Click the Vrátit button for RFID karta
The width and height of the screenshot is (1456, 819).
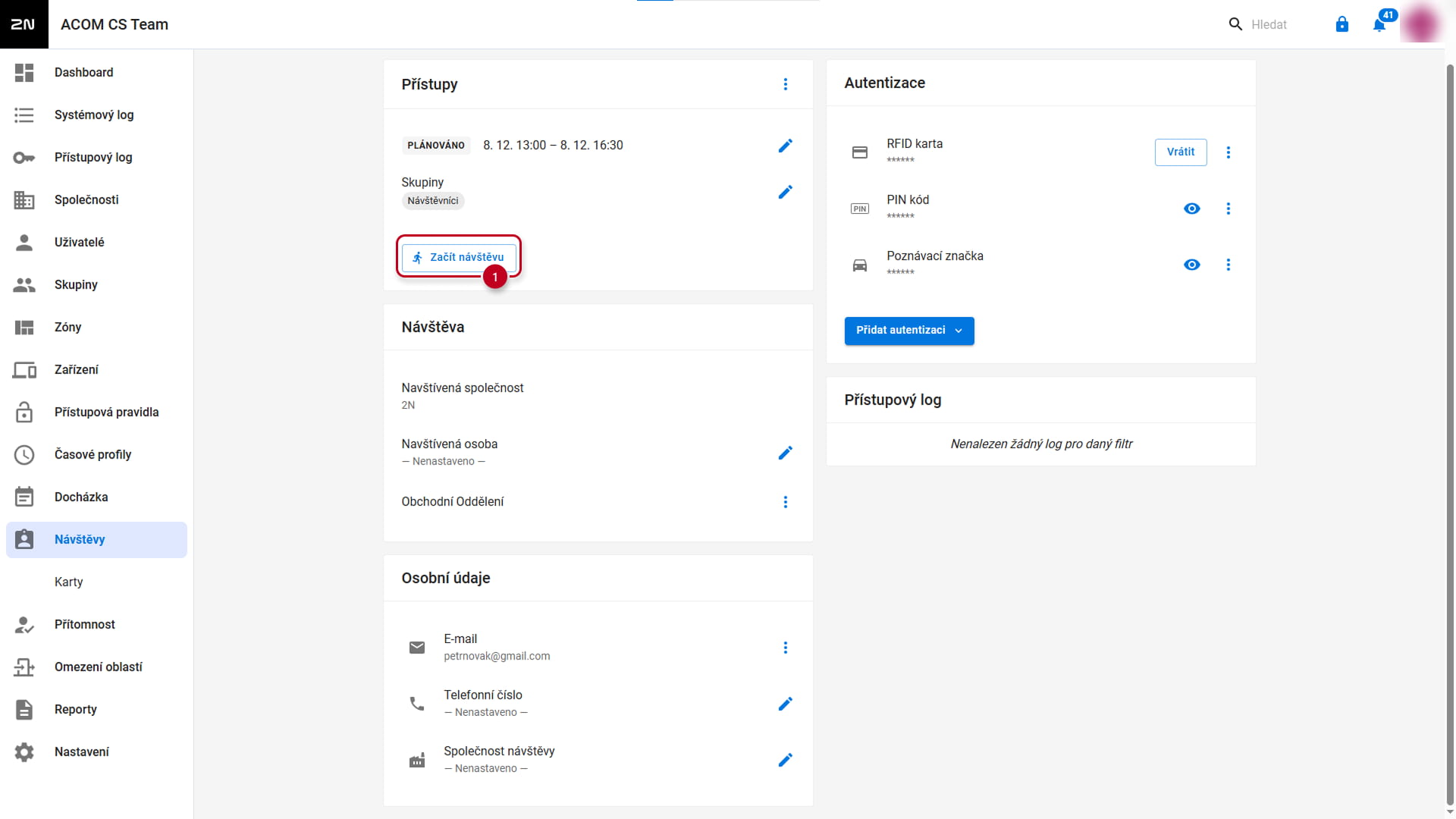pyautogui.click(x=1181, y=152)
